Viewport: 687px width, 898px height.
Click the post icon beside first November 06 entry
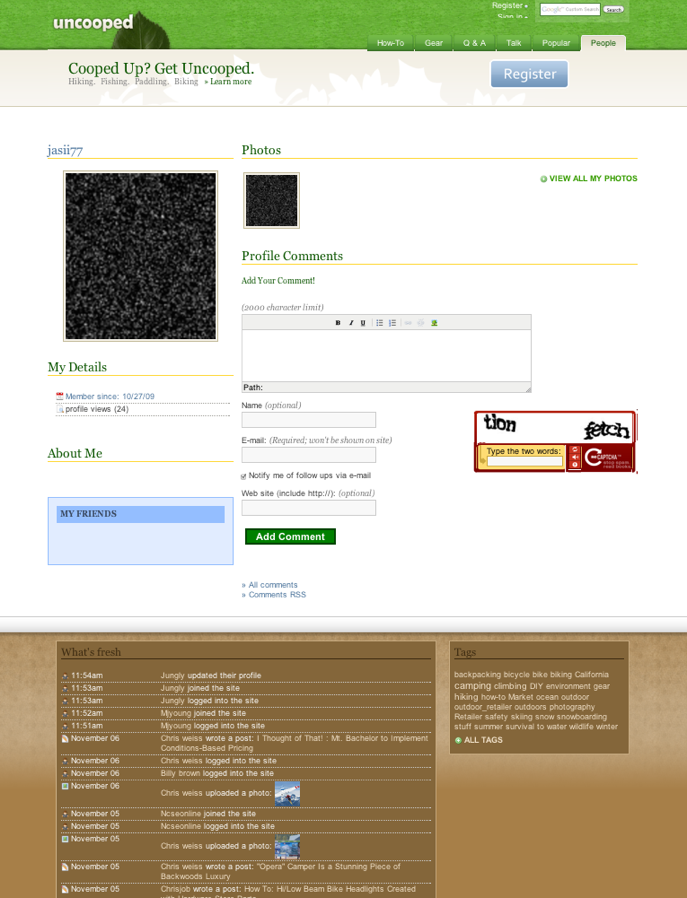tap(65, 739)
